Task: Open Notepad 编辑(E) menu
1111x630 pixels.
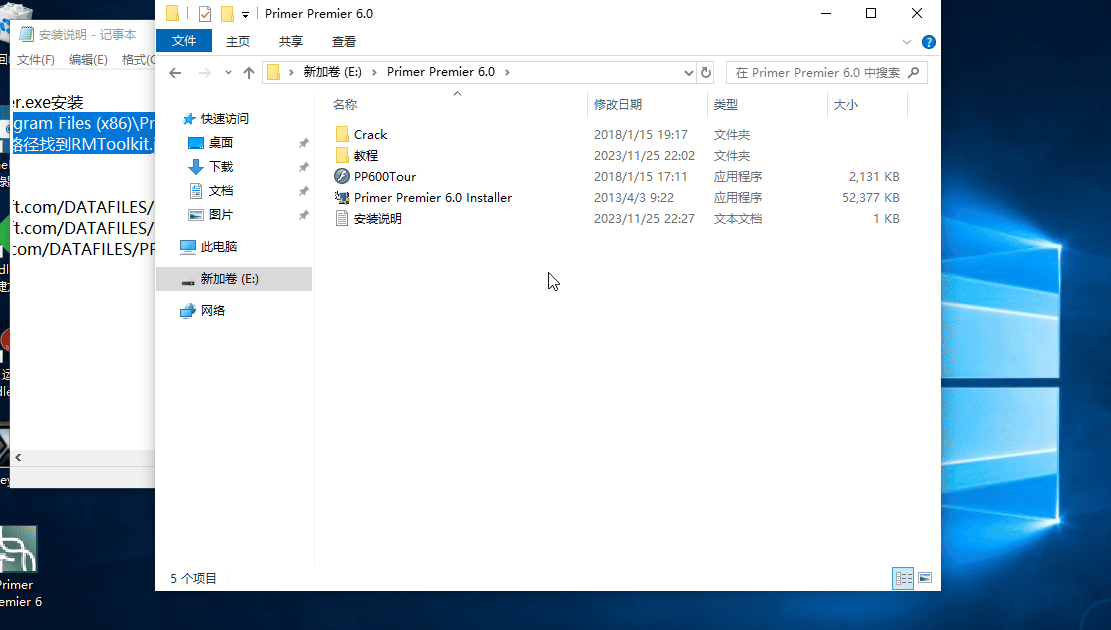Action: point(88,60)
